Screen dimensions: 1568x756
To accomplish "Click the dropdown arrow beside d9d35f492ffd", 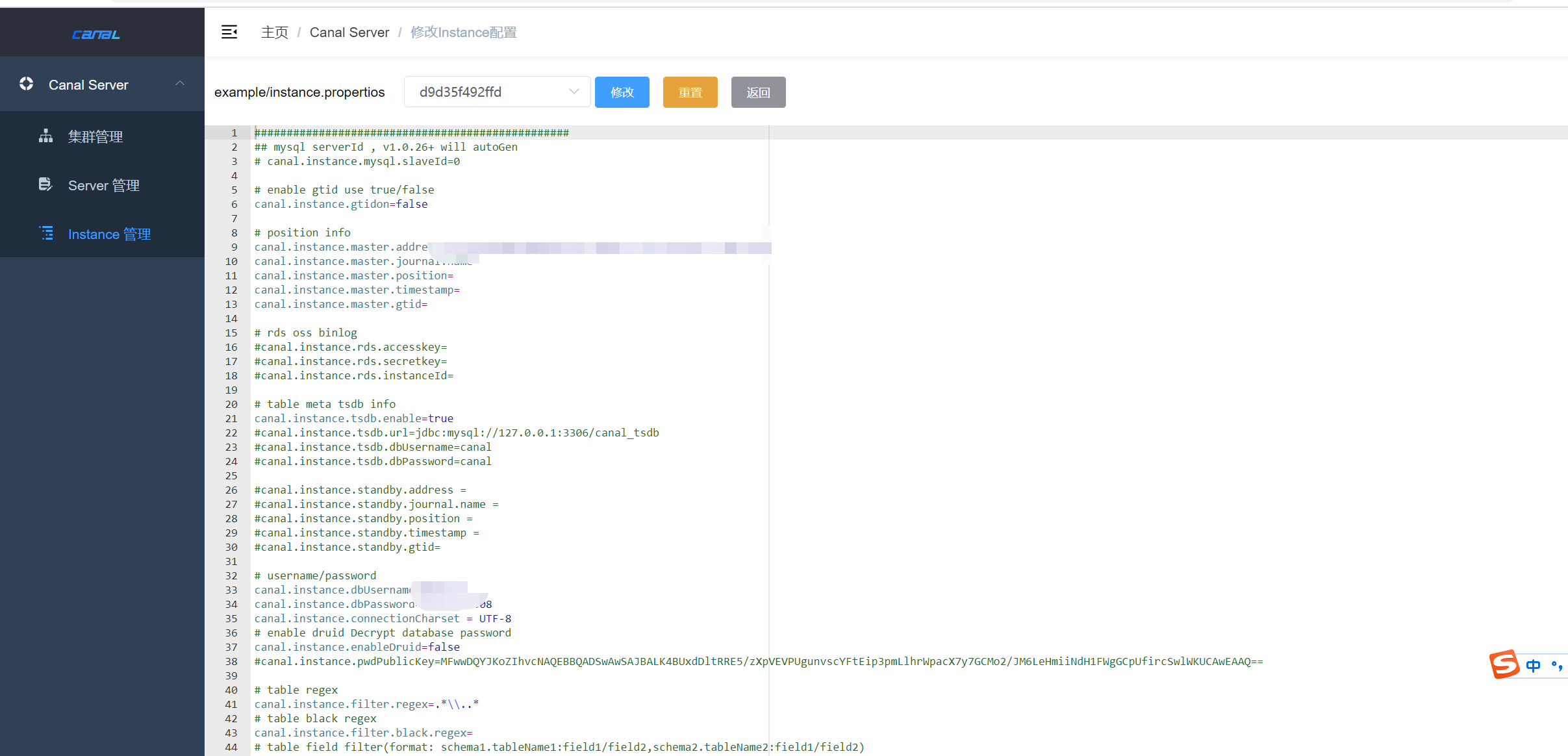I will (574, 92).
